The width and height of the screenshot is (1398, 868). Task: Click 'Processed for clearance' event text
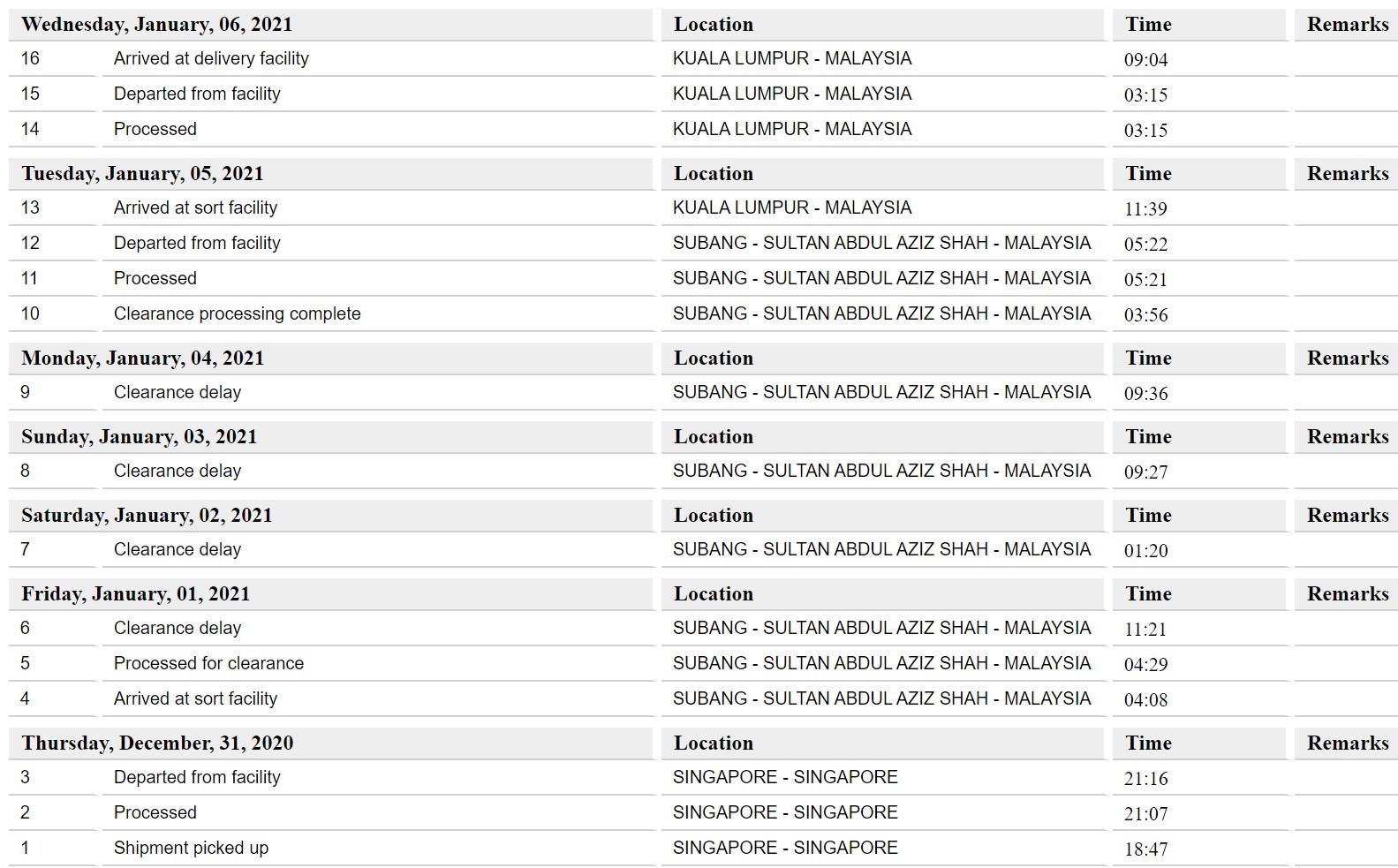click(x=208, y=663)
